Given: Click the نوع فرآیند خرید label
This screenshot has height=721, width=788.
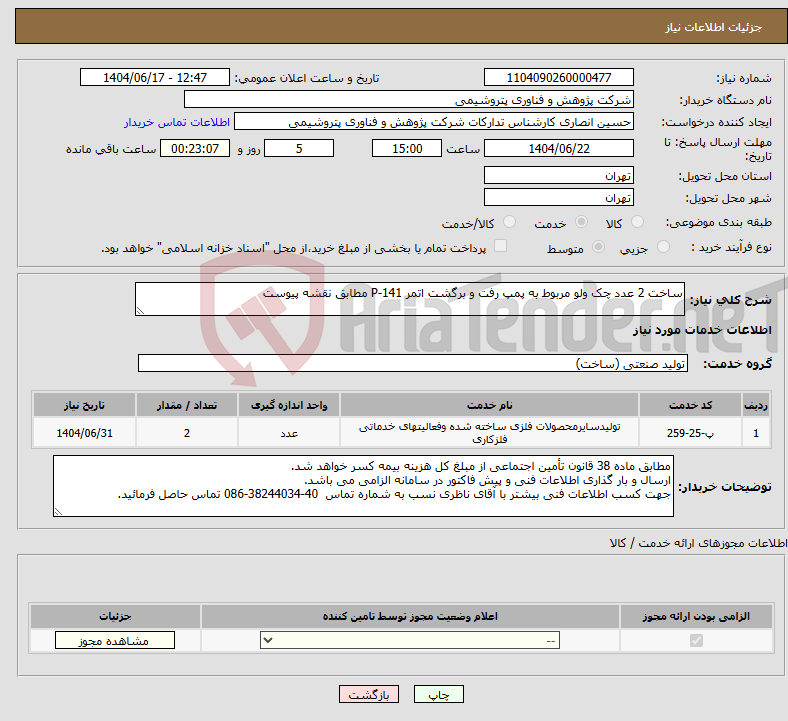Looking at the screenshot, I should pyautogui.click(x=731, y=246).
